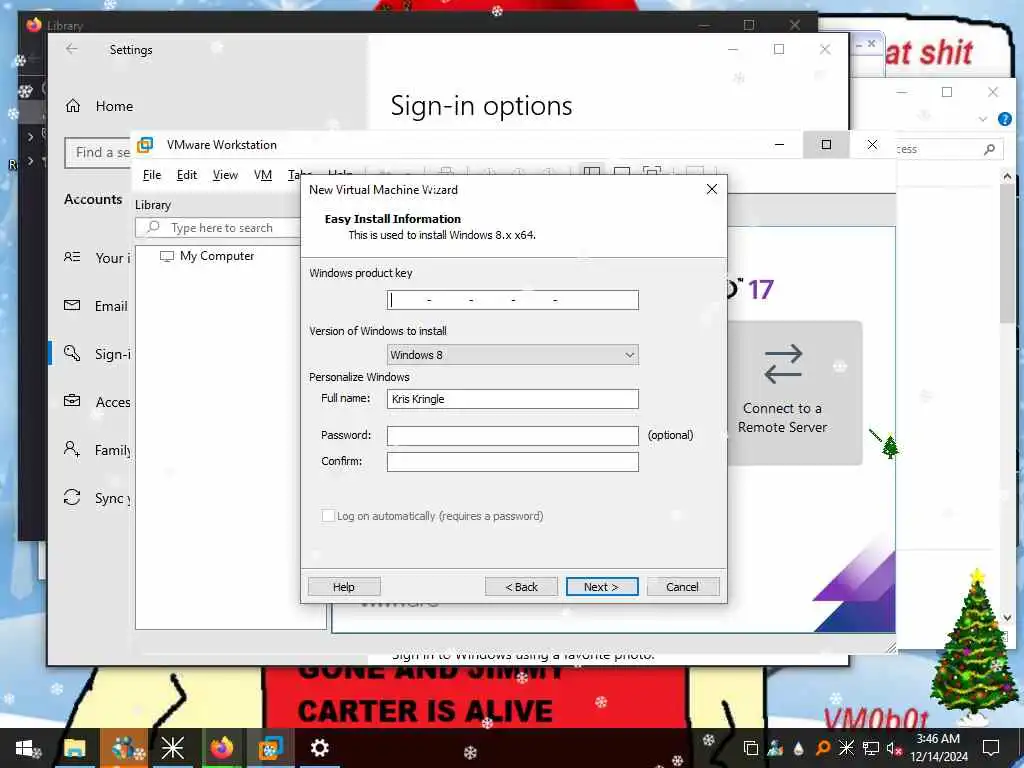Open the Settings gear in the taskbar
Screen dimensions: 1024x768
[x=319, y=748]
